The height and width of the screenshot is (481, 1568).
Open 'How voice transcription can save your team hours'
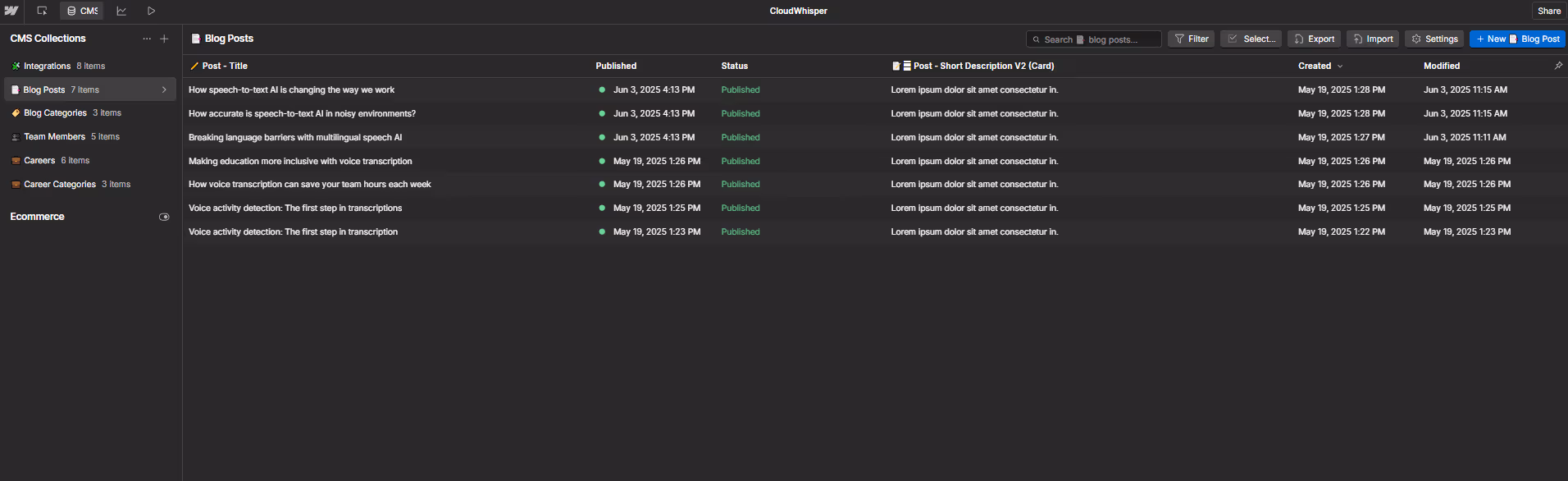tap(309, 185)
